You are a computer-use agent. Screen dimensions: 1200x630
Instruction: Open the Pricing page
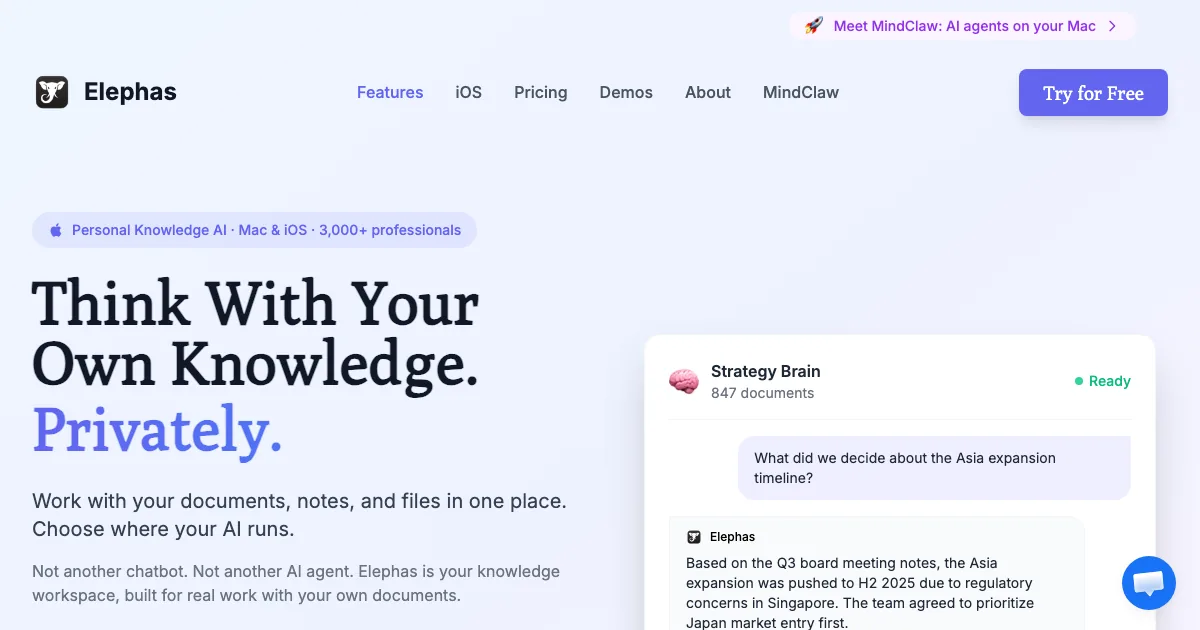click(x=540, y=93)
